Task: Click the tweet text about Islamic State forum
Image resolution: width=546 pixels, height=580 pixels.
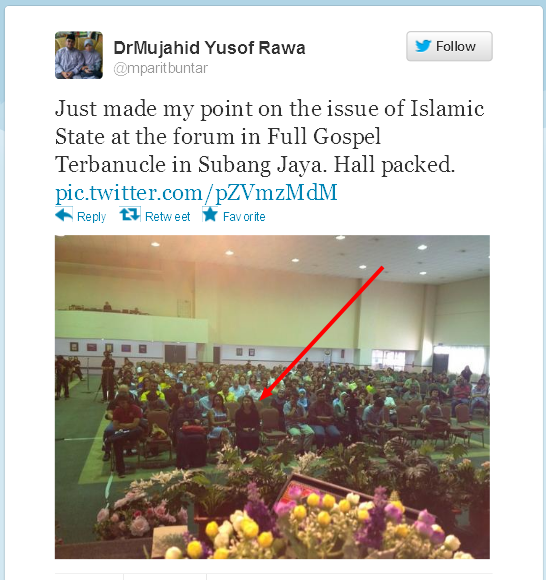Action: (x=269, y=136)
